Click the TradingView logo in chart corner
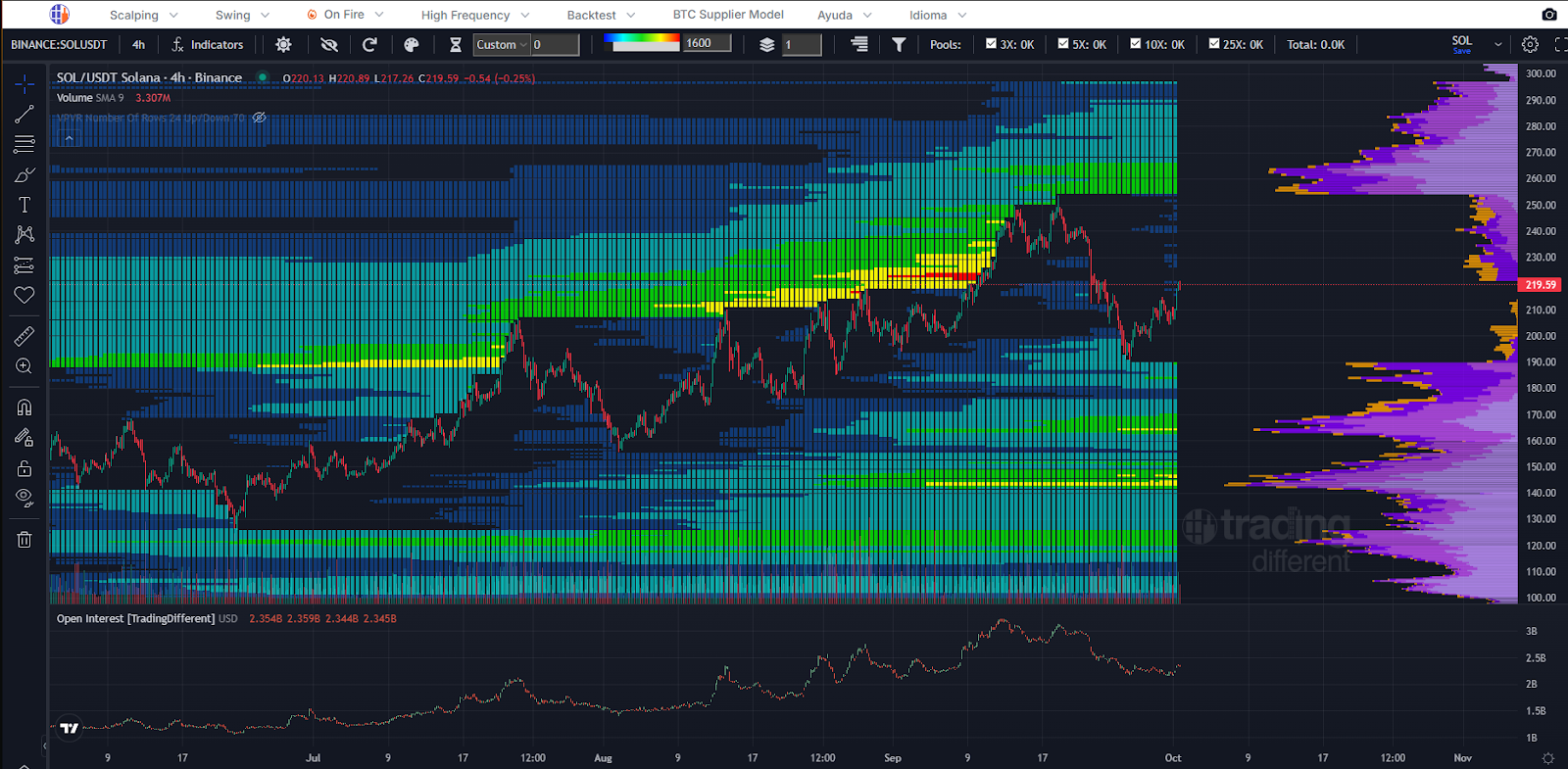1568x769 pixels. pyautogui.click(x=69, y=728)
